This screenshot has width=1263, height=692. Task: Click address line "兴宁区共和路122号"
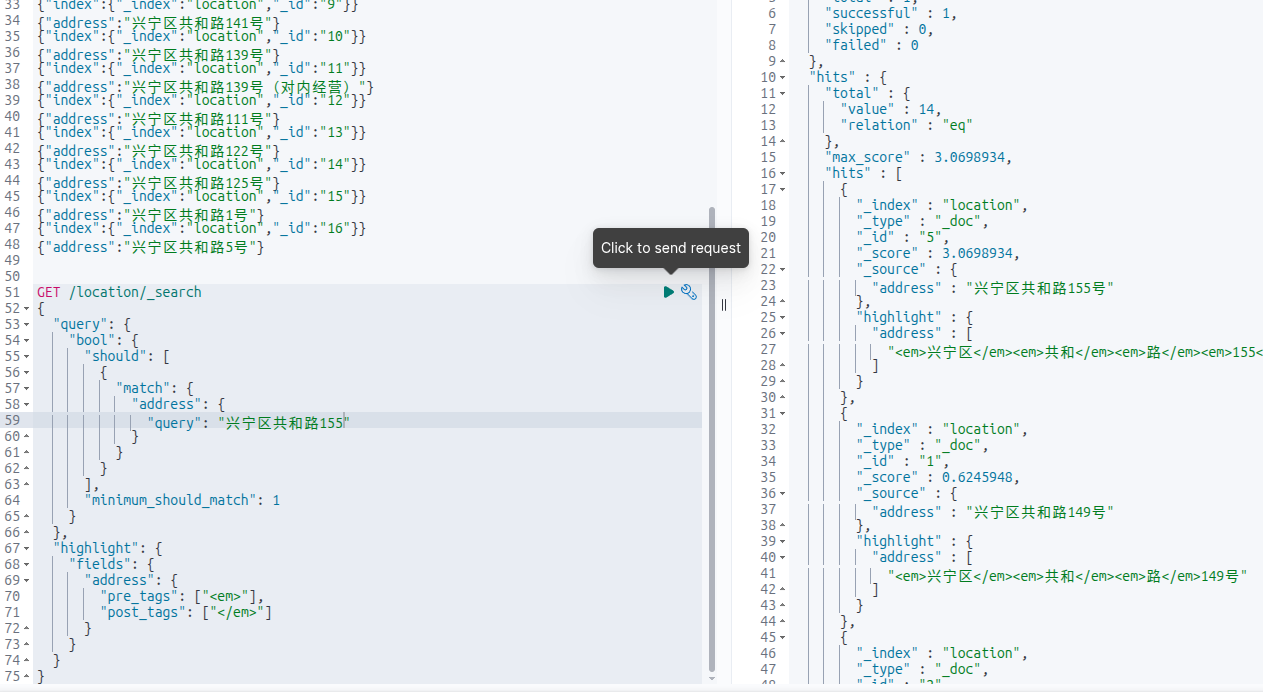tap(159, 151)
